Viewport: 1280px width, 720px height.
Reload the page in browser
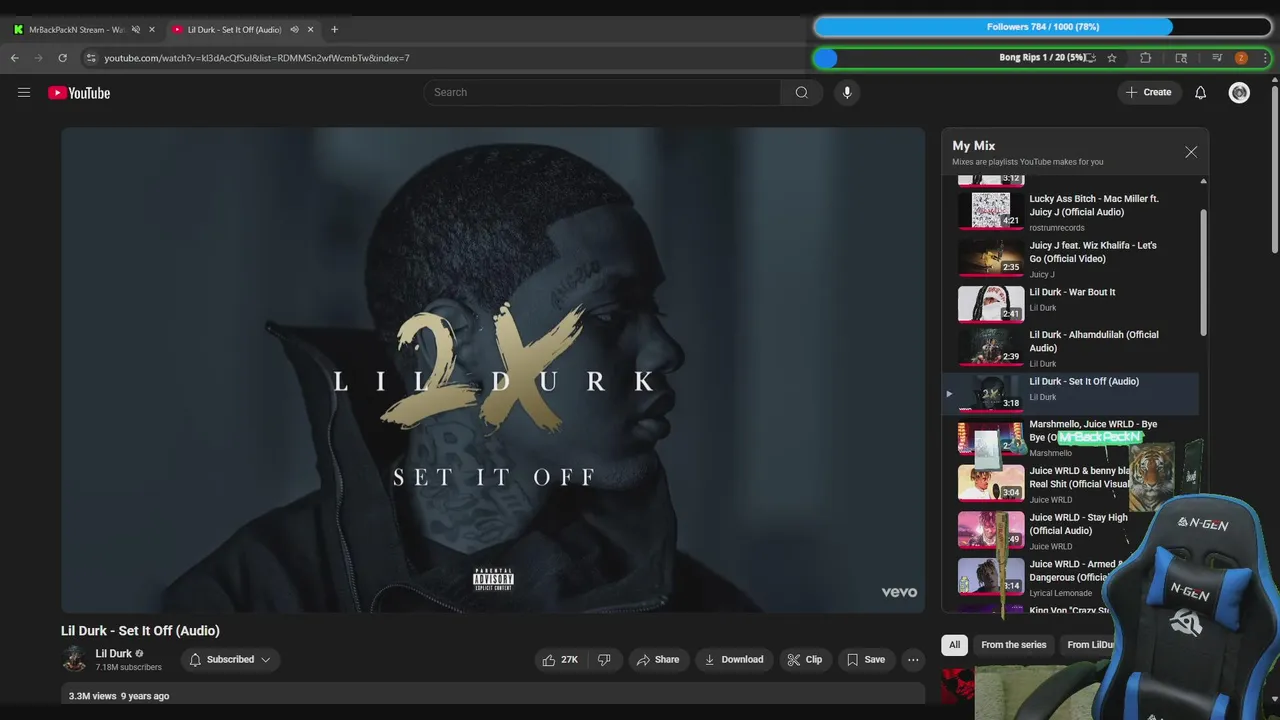click(62, 58)
